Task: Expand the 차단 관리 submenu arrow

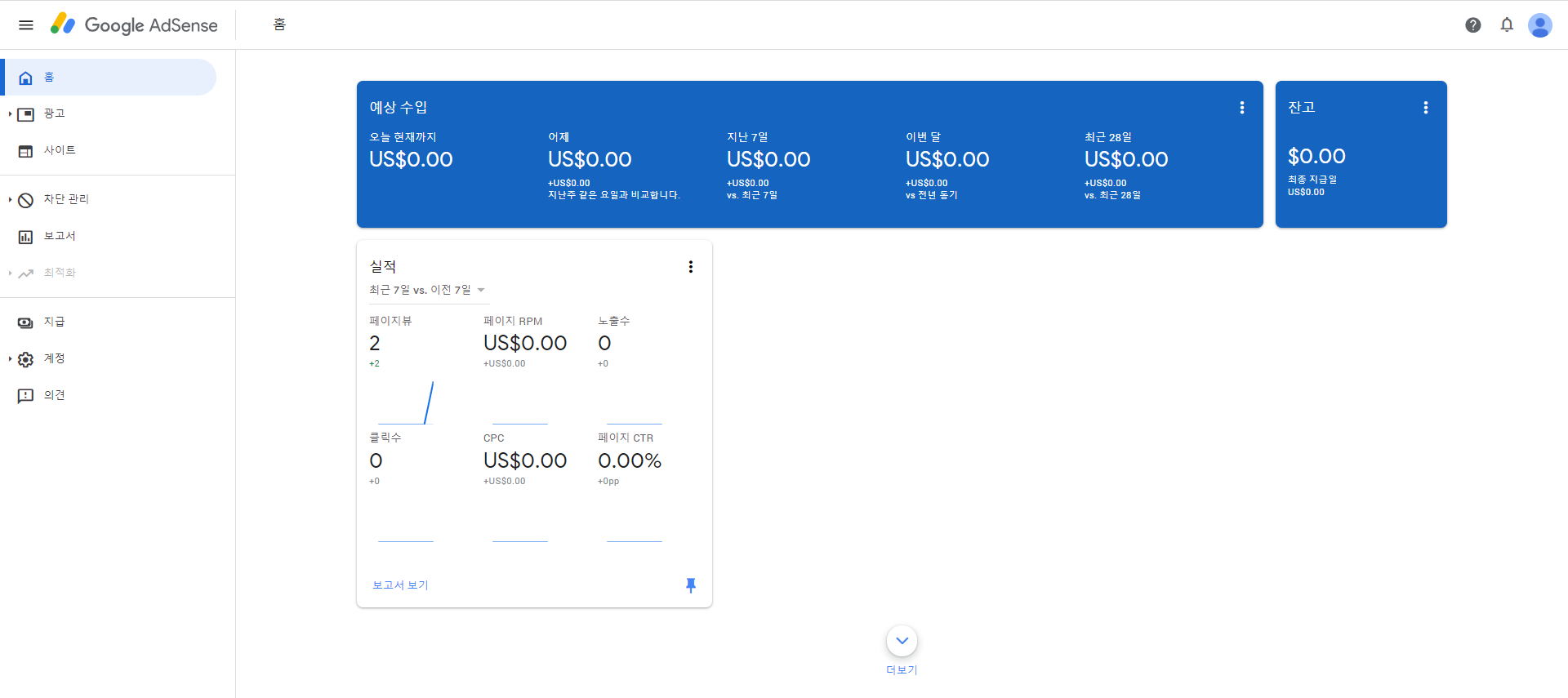Action: [10, 200]
